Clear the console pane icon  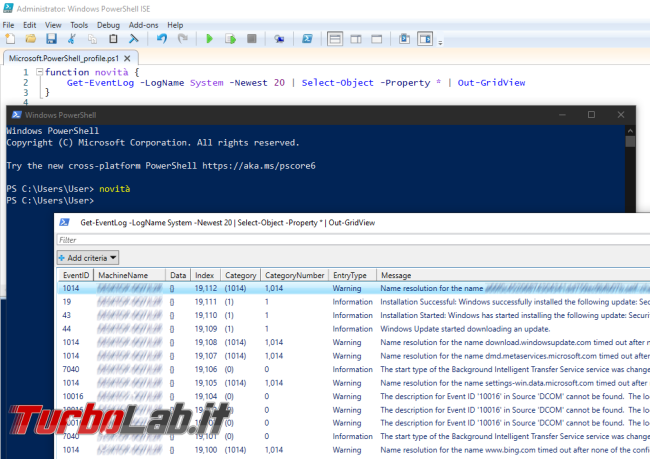click(x=133, y=39)
